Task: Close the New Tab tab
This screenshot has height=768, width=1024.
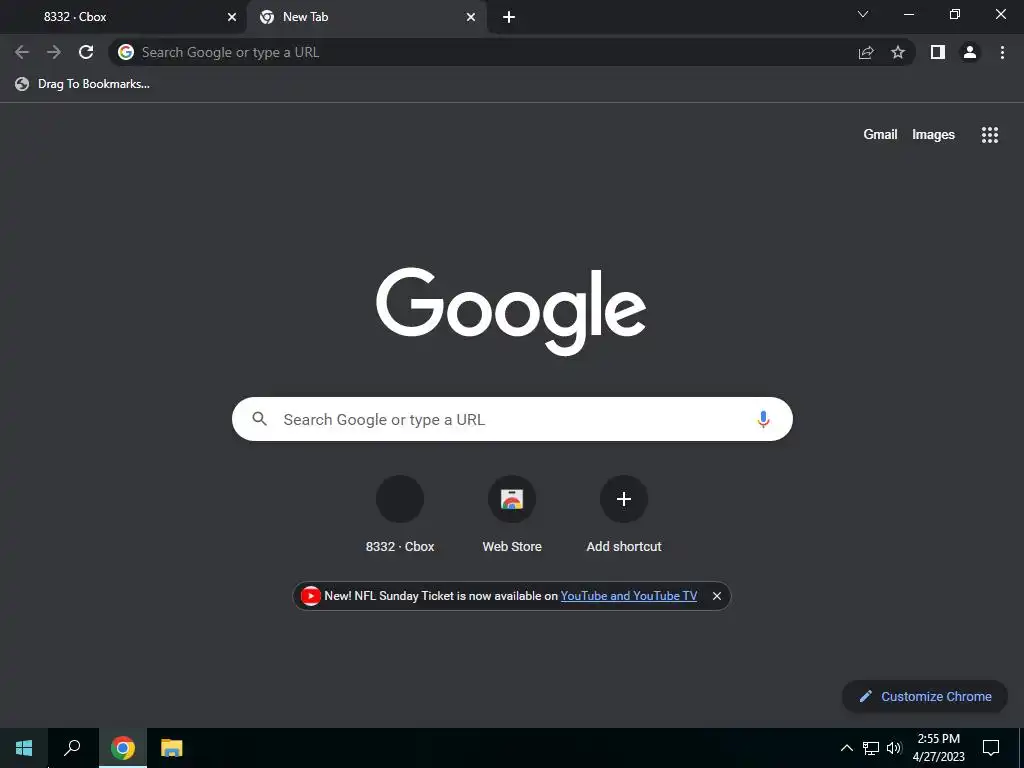Action: [x=471, y=17]
